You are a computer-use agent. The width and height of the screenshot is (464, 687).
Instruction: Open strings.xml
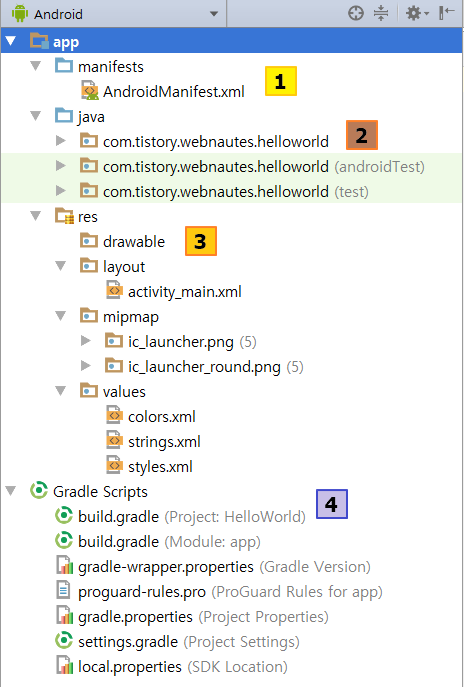164,442
